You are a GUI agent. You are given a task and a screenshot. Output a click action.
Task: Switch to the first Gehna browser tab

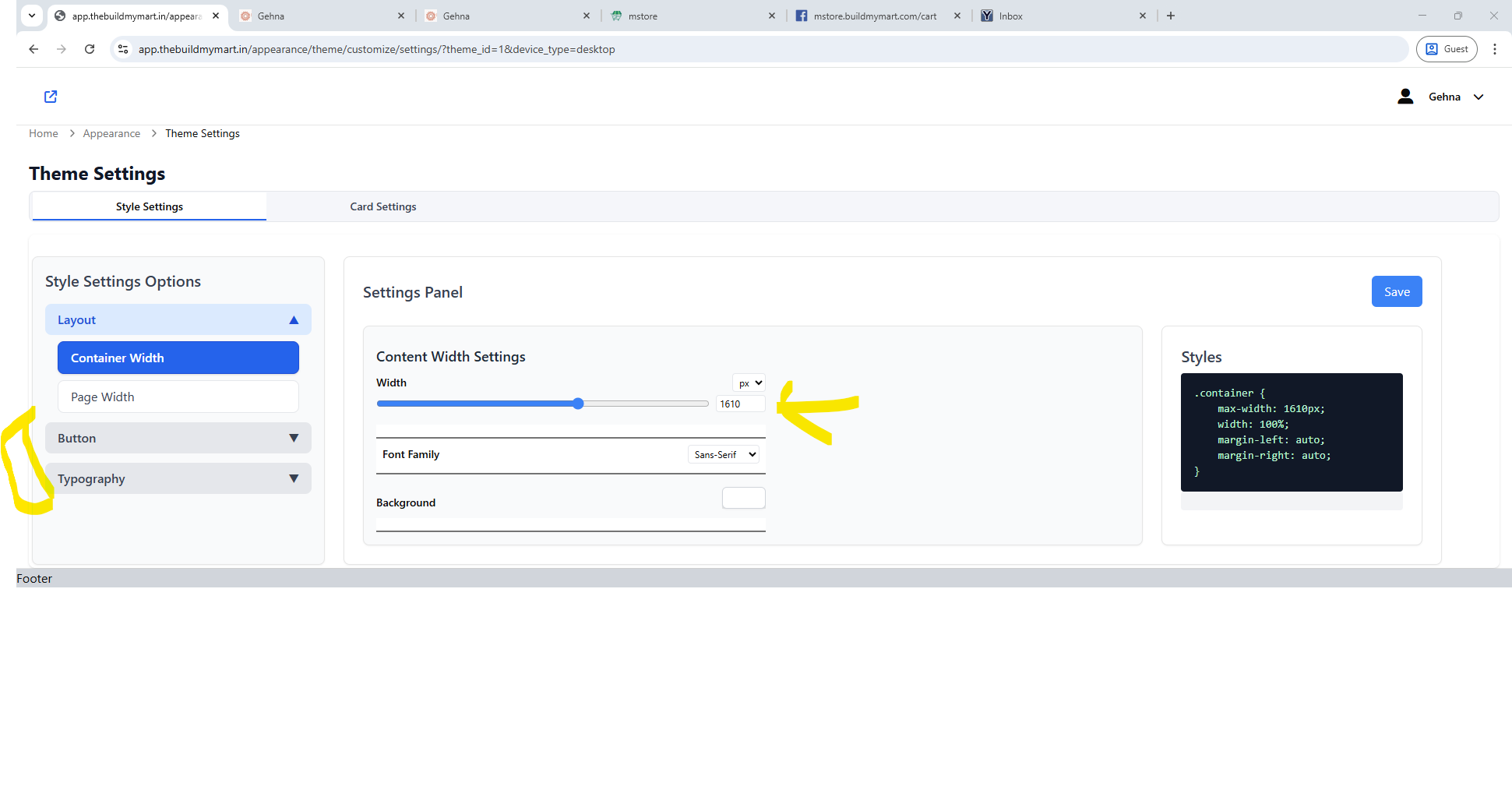click(x=322, y=16)
